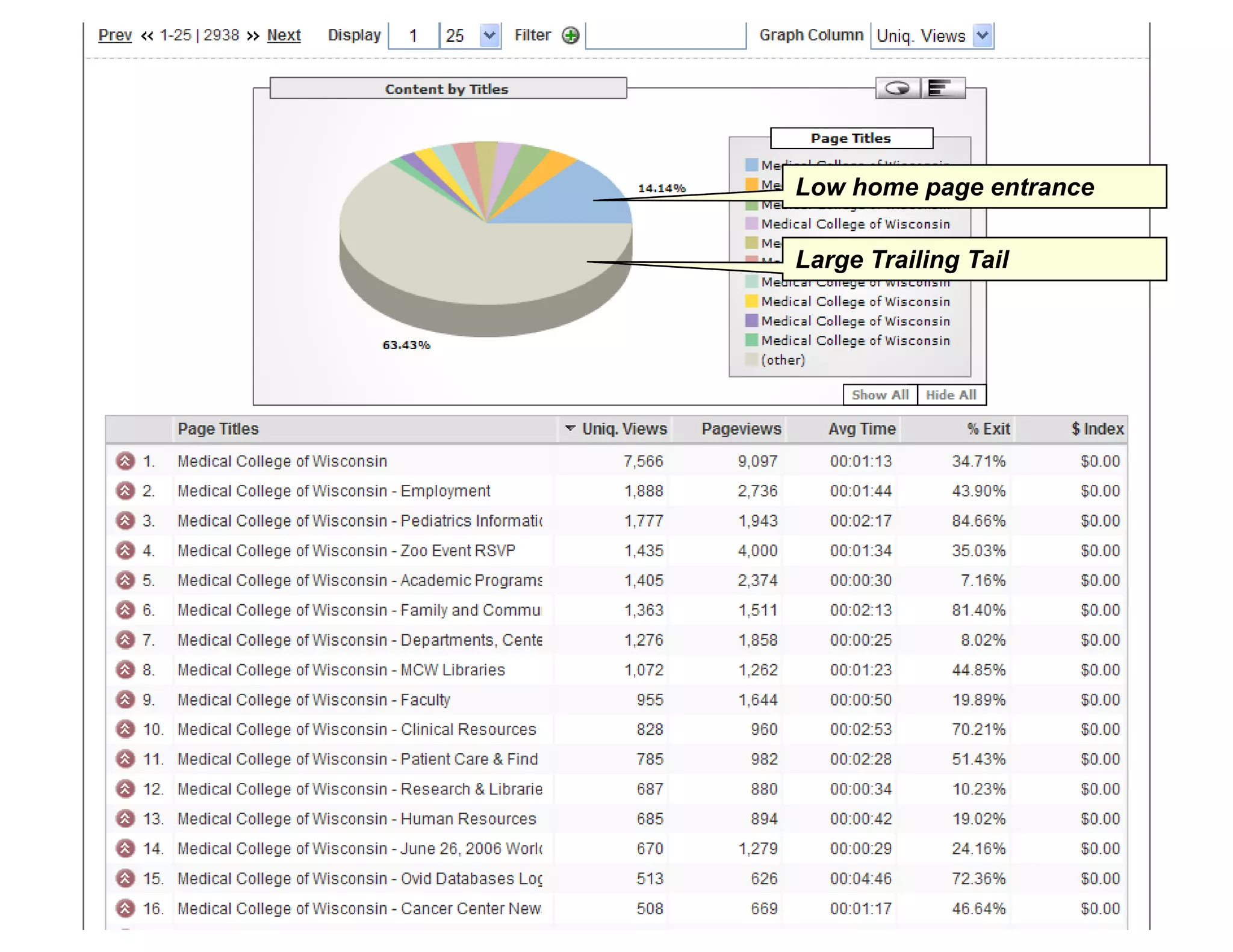
Task: Click MCW Libraries row red icon
Action: click(x=125, y=670)
